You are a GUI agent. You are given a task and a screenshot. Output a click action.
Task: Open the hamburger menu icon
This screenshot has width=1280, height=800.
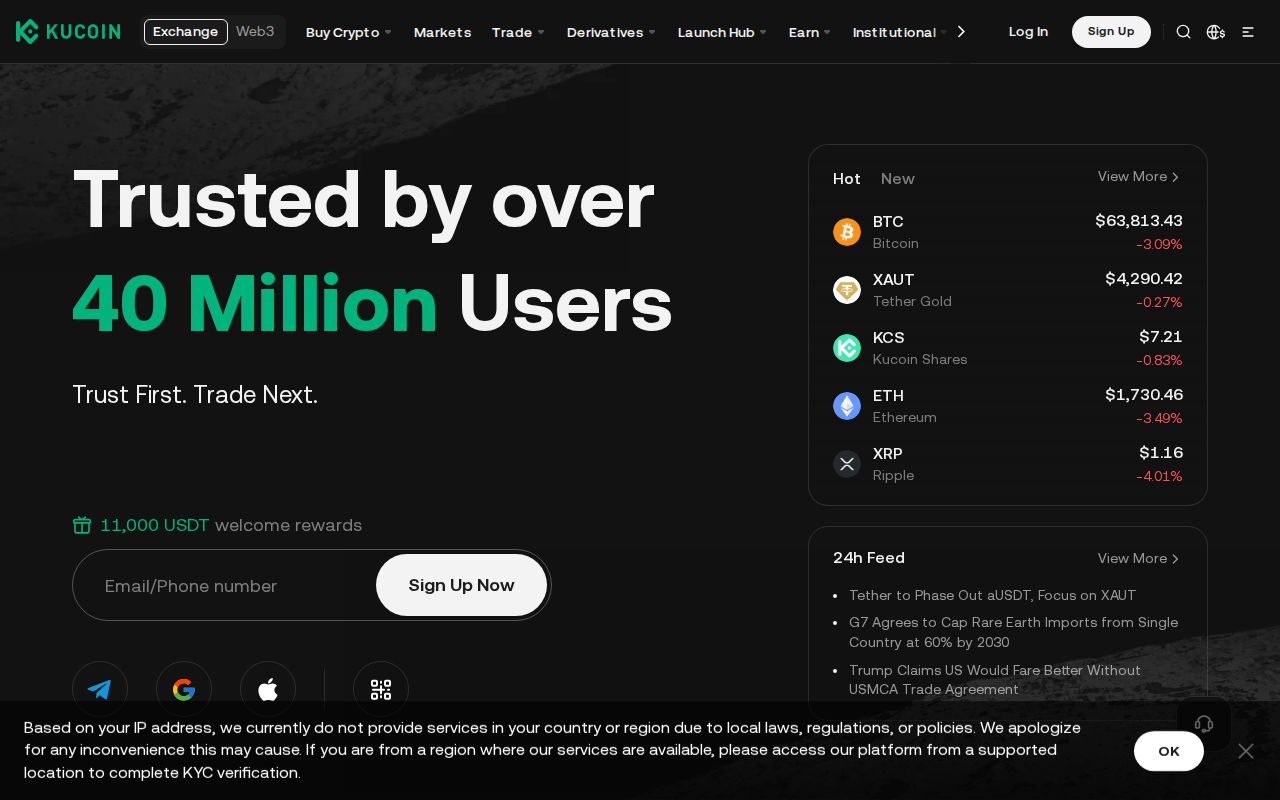1248,32
